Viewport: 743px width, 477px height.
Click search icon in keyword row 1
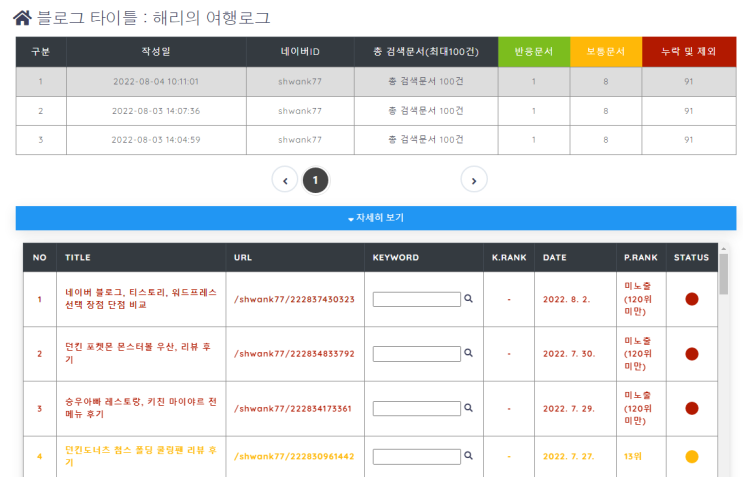click(x=468, y=298)
